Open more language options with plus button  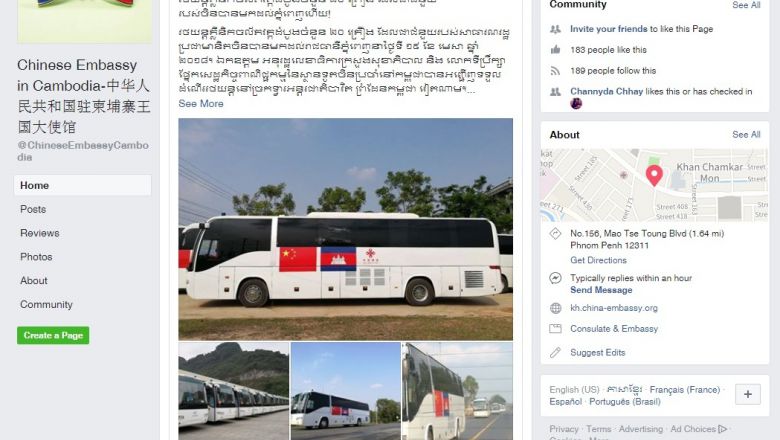[748, 394]
